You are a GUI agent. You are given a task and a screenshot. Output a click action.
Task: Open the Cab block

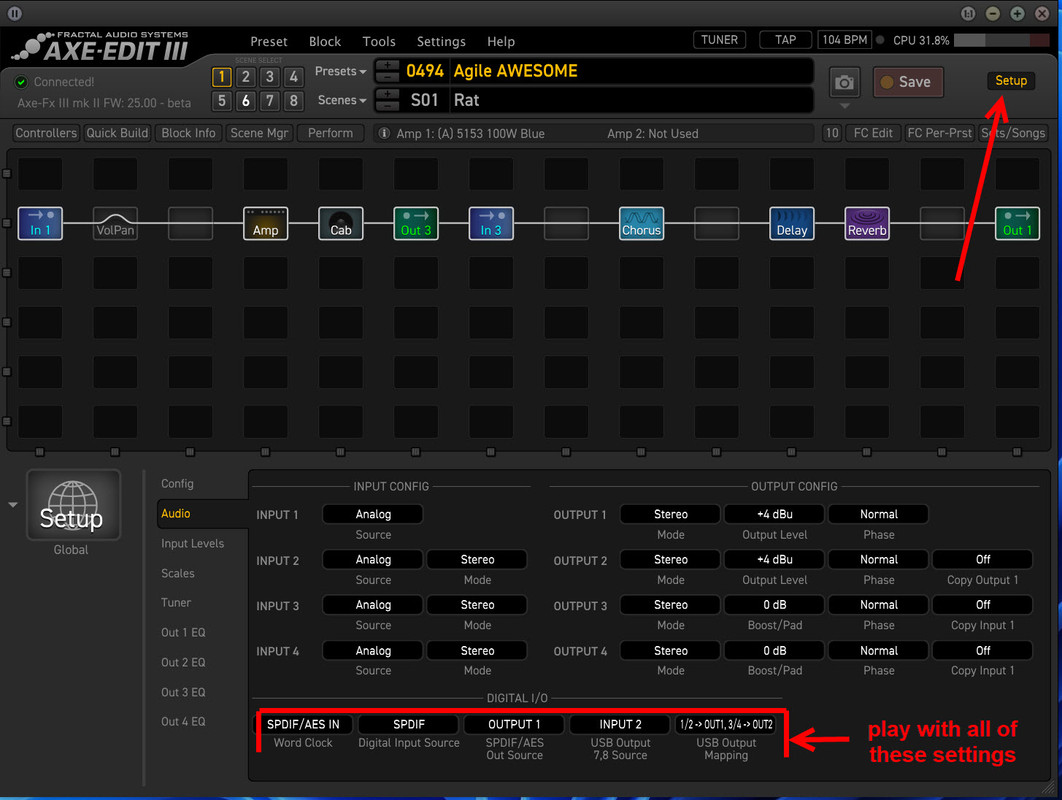(341, 224)
